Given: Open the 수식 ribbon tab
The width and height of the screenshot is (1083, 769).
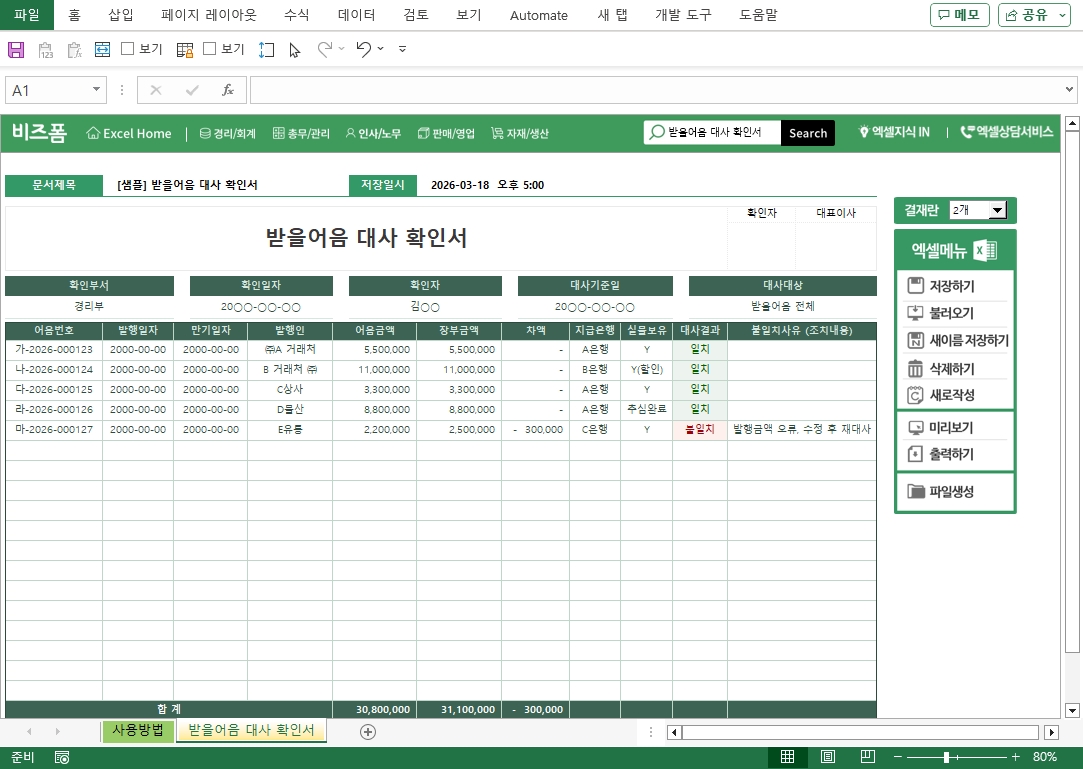Looking at the screenshot, I should (x=297, y=15).
